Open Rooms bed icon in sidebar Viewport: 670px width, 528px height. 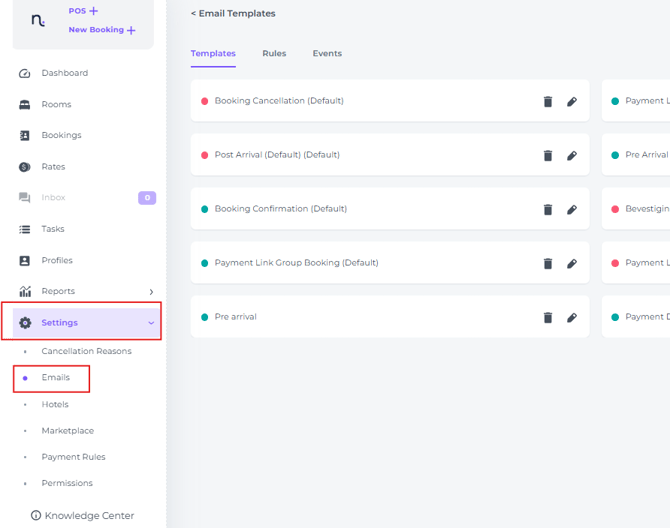[25, 105]
